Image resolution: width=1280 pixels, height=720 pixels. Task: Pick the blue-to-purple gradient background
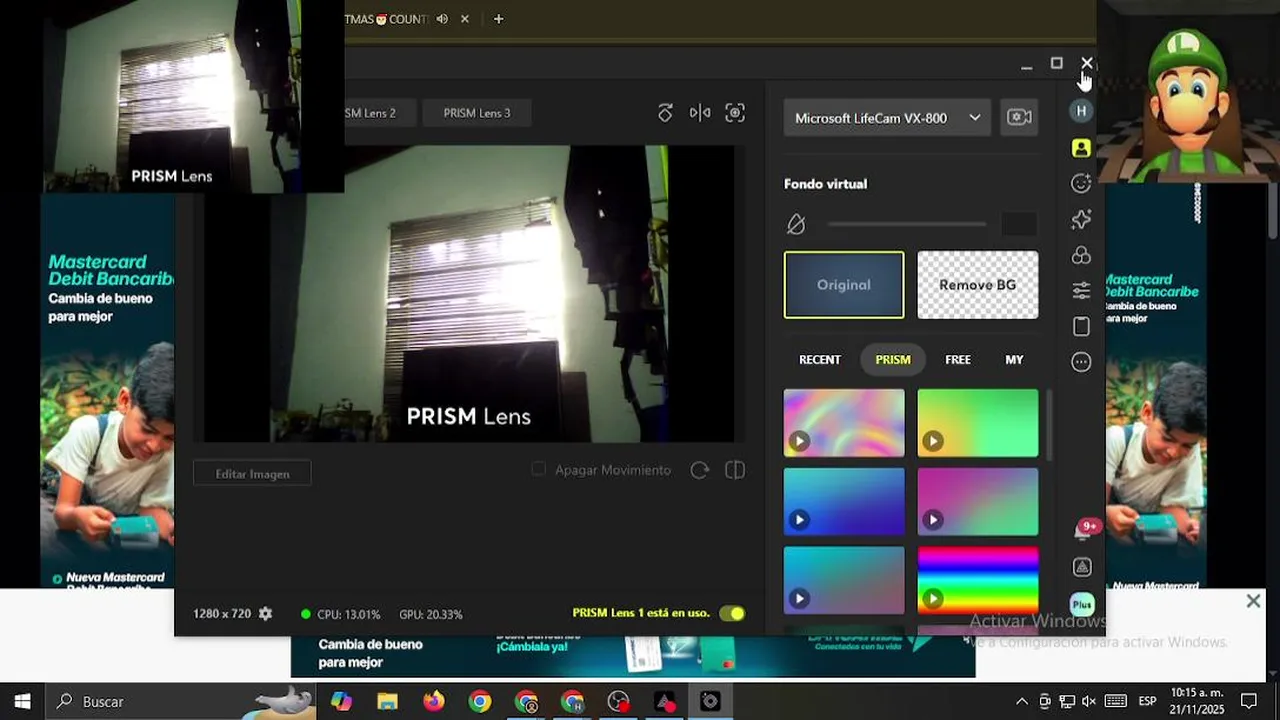point(844,502)
